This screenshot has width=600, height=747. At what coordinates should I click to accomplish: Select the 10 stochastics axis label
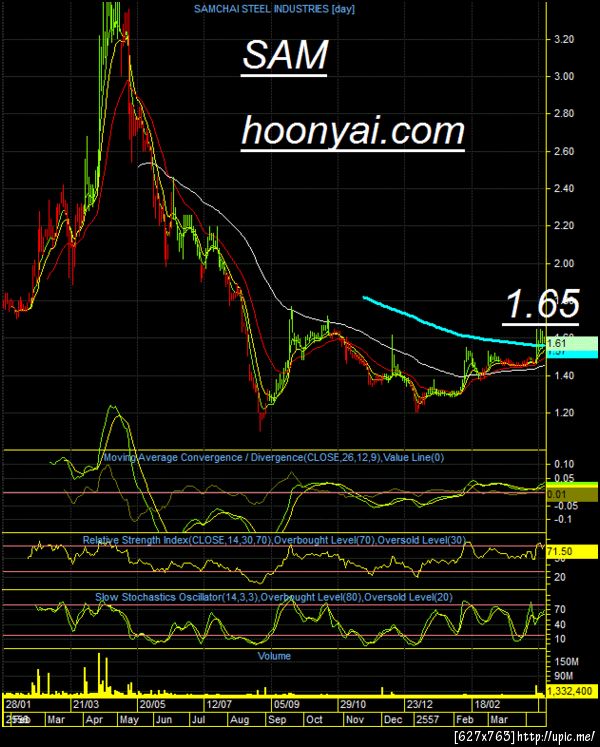tap(560, 639)
